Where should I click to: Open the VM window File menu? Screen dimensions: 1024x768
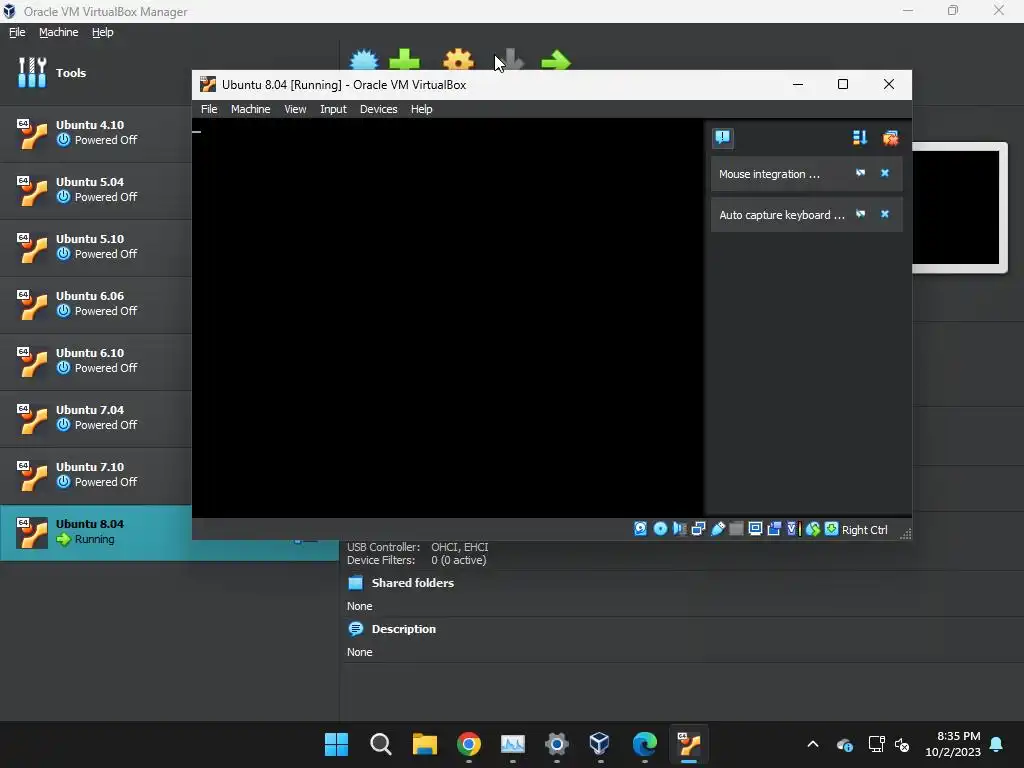(x=209, y=109)
